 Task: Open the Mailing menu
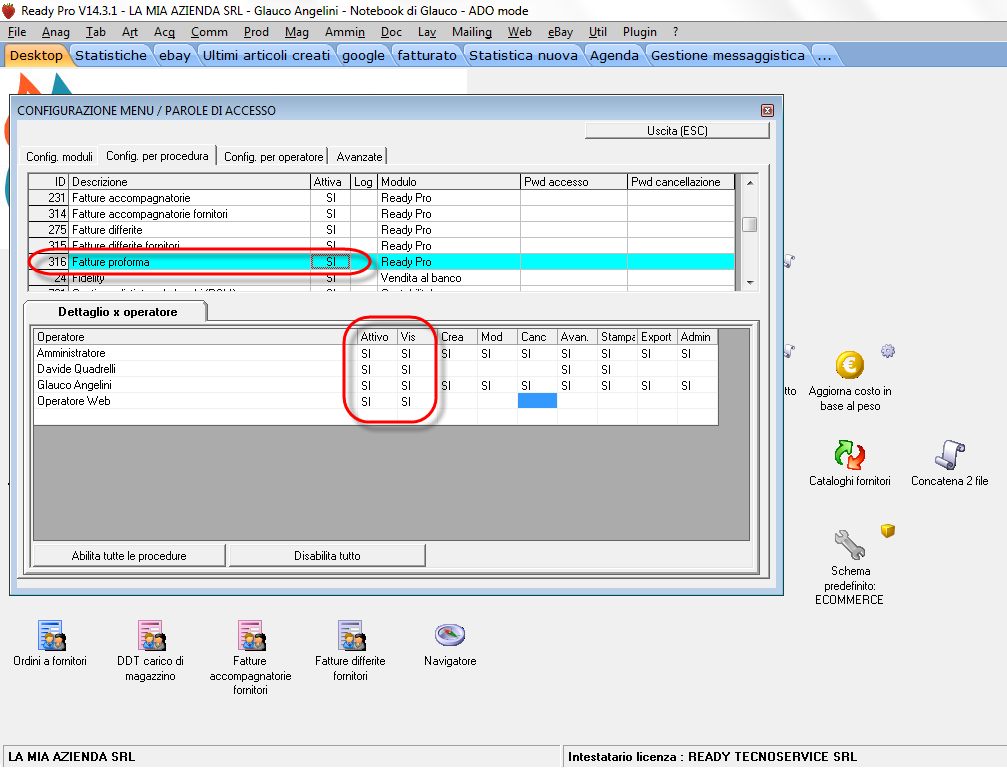pos(472,31)
